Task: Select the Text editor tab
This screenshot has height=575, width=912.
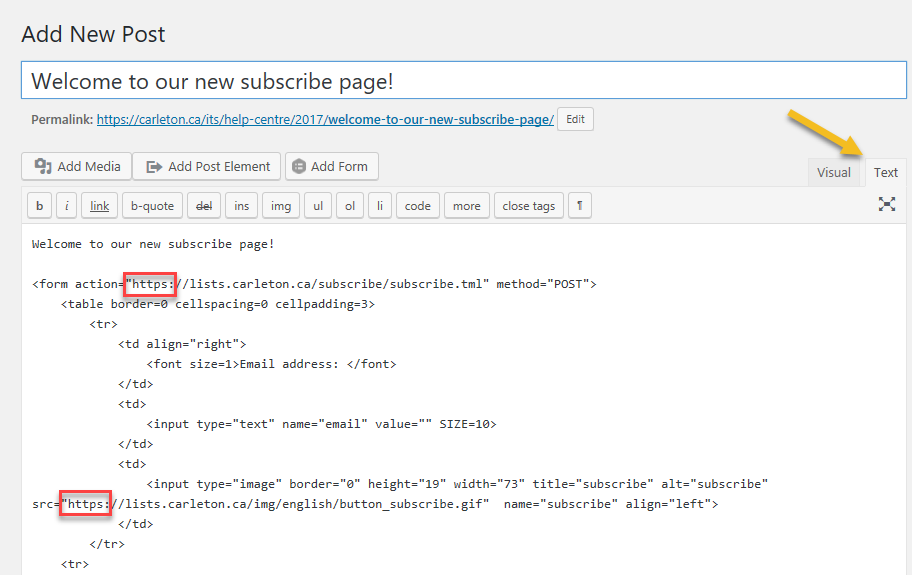Action: point(885,172)
